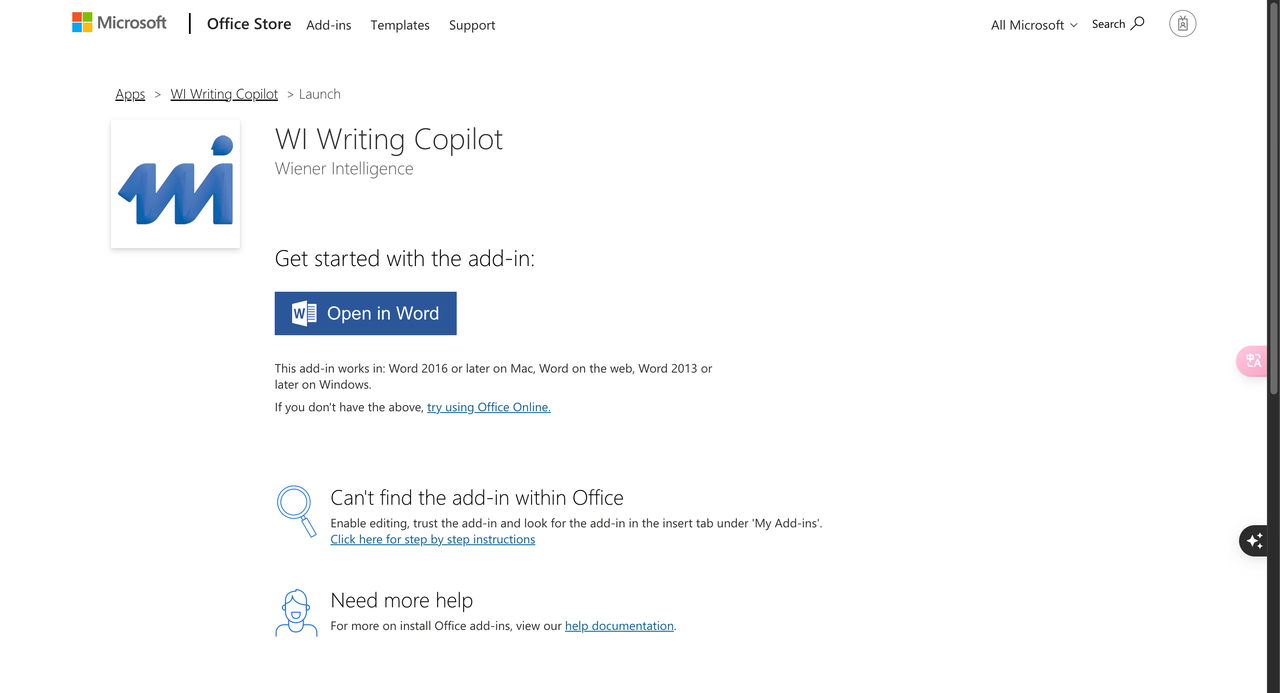Screen dimensions: 1280x693
Task: Expand the All Microsoft dropdown
Action: (x=1034, y=25)
